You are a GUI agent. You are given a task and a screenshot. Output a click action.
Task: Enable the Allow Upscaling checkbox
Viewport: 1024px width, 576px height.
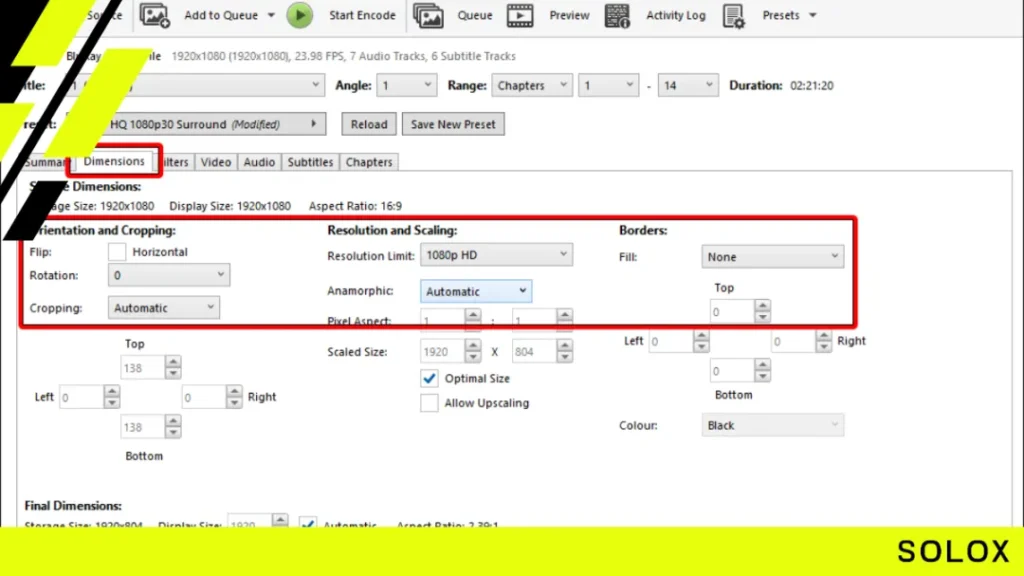(x=429, y=403)
